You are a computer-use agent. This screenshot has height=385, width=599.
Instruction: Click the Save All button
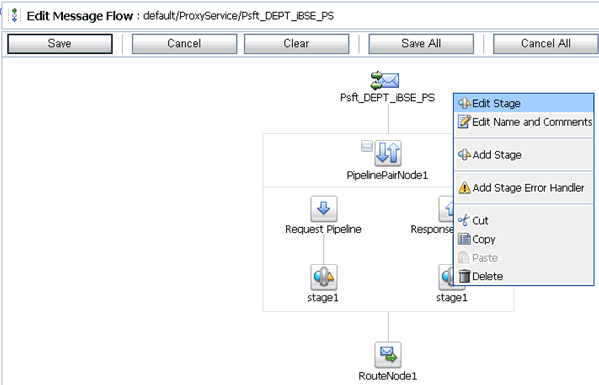(x=421, y=44)
